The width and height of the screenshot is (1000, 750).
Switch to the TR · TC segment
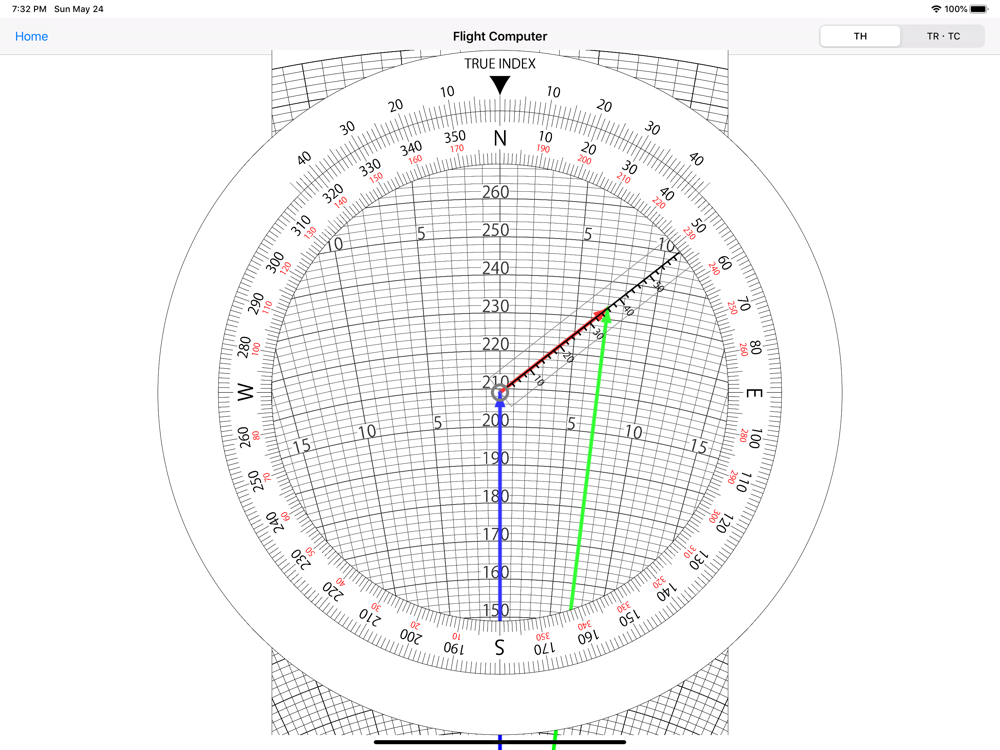943,36
